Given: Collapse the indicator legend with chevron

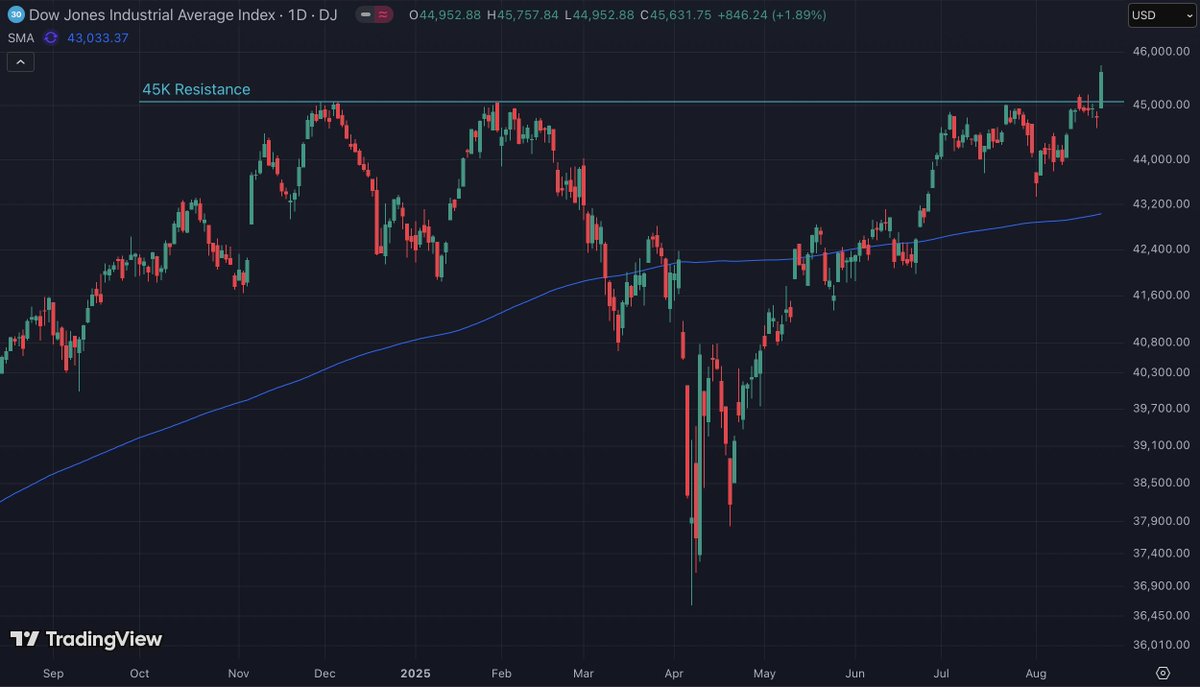Looking at the screenshot, I should [x=21, y=62].
